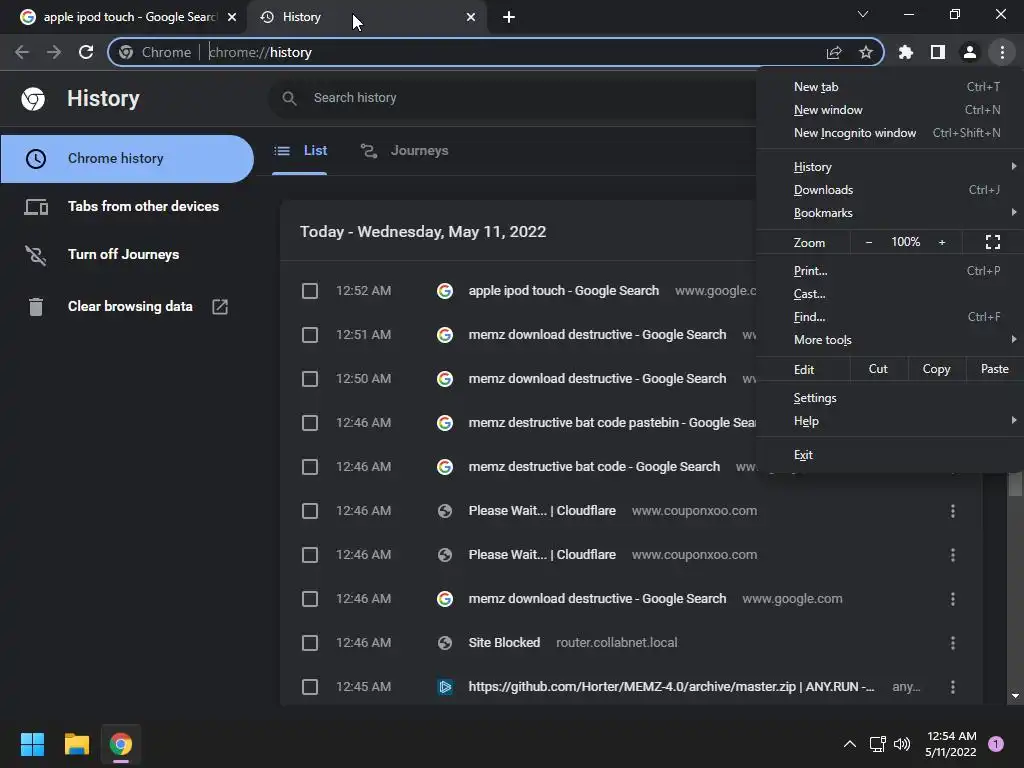Click Cut in Edit row
1024x768 pixels.
878,369
